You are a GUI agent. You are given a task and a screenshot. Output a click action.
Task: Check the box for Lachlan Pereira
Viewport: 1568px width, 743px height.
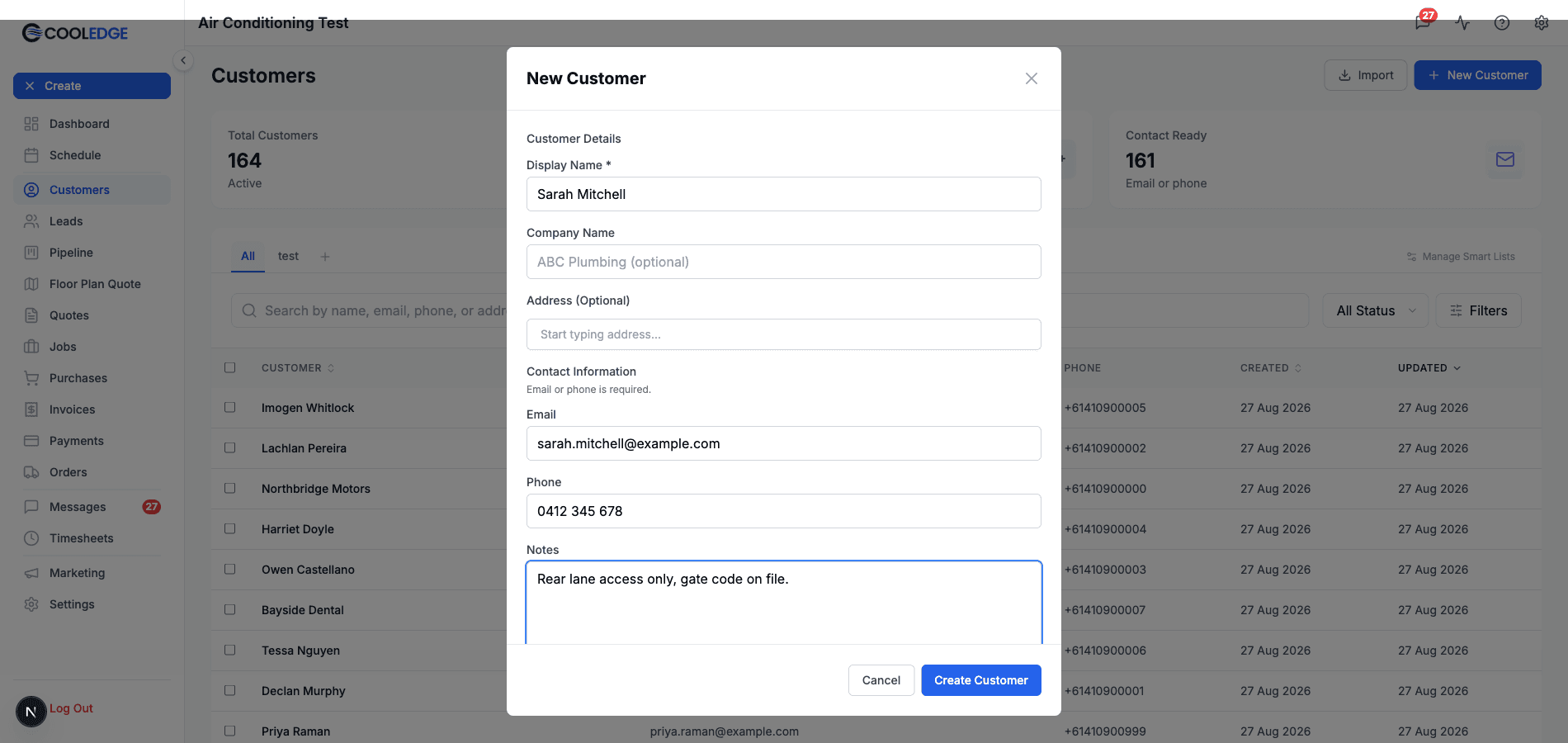click(x=229, y=447)
